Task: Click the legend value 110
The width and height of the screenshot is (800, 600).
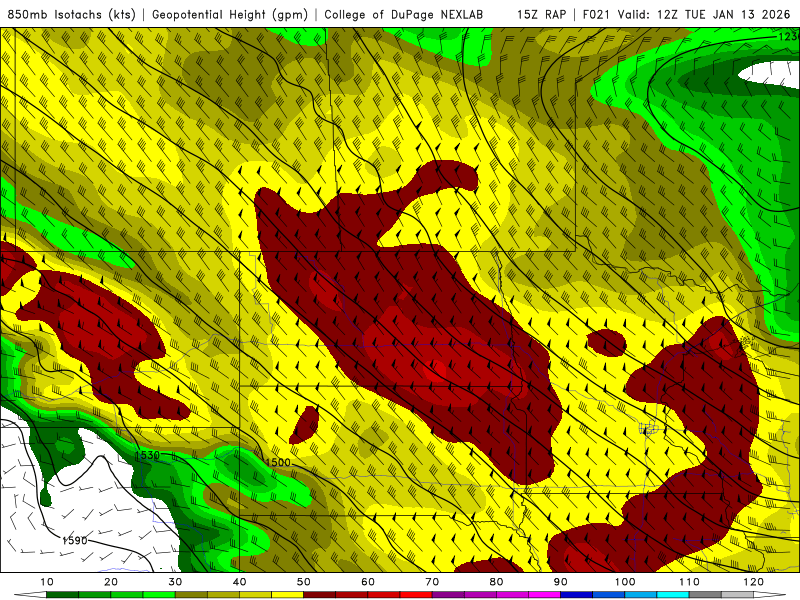Action: (689, 582)
